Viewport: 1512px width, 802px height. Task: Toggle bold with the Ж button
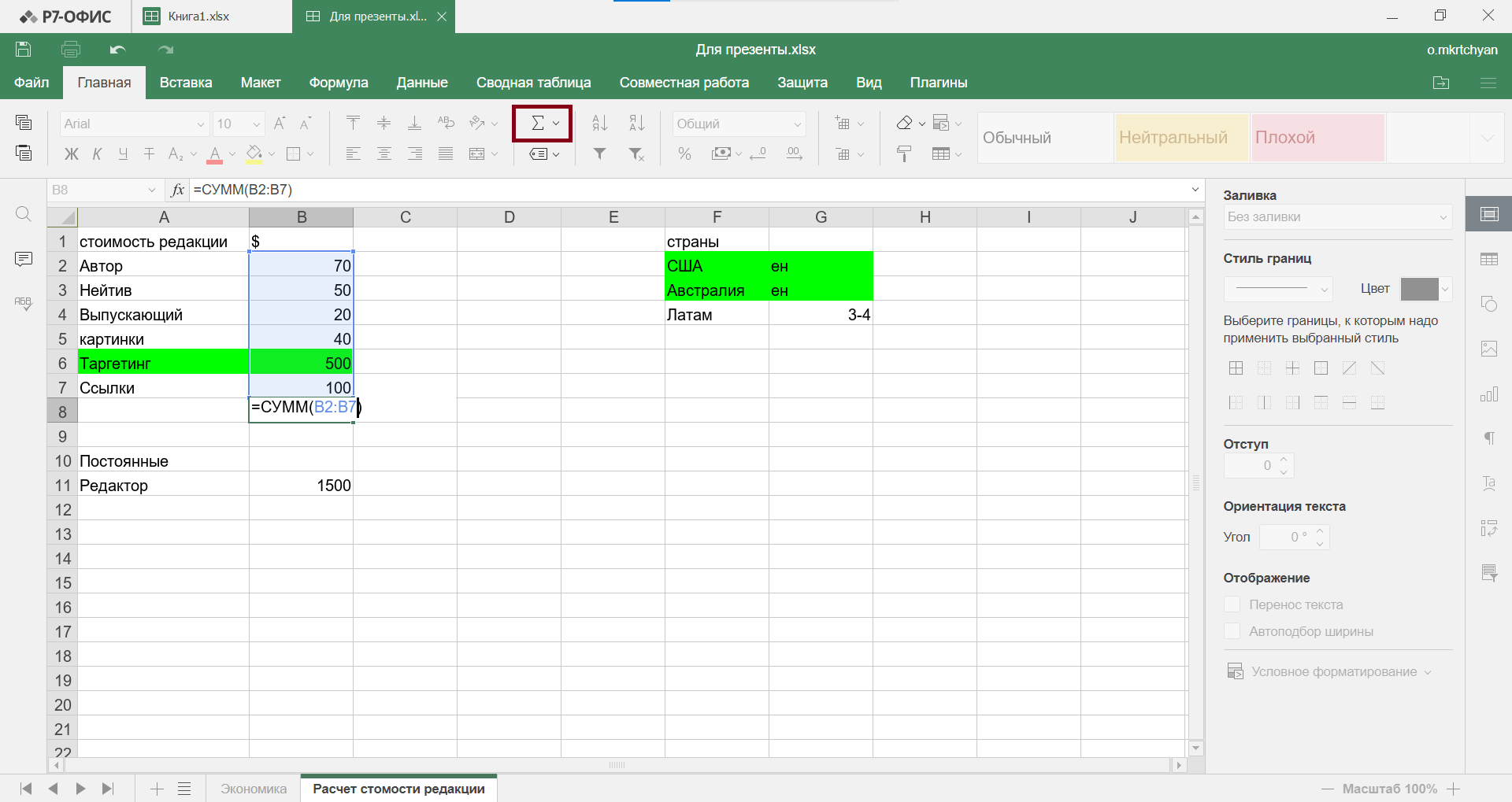coord(71,154)
